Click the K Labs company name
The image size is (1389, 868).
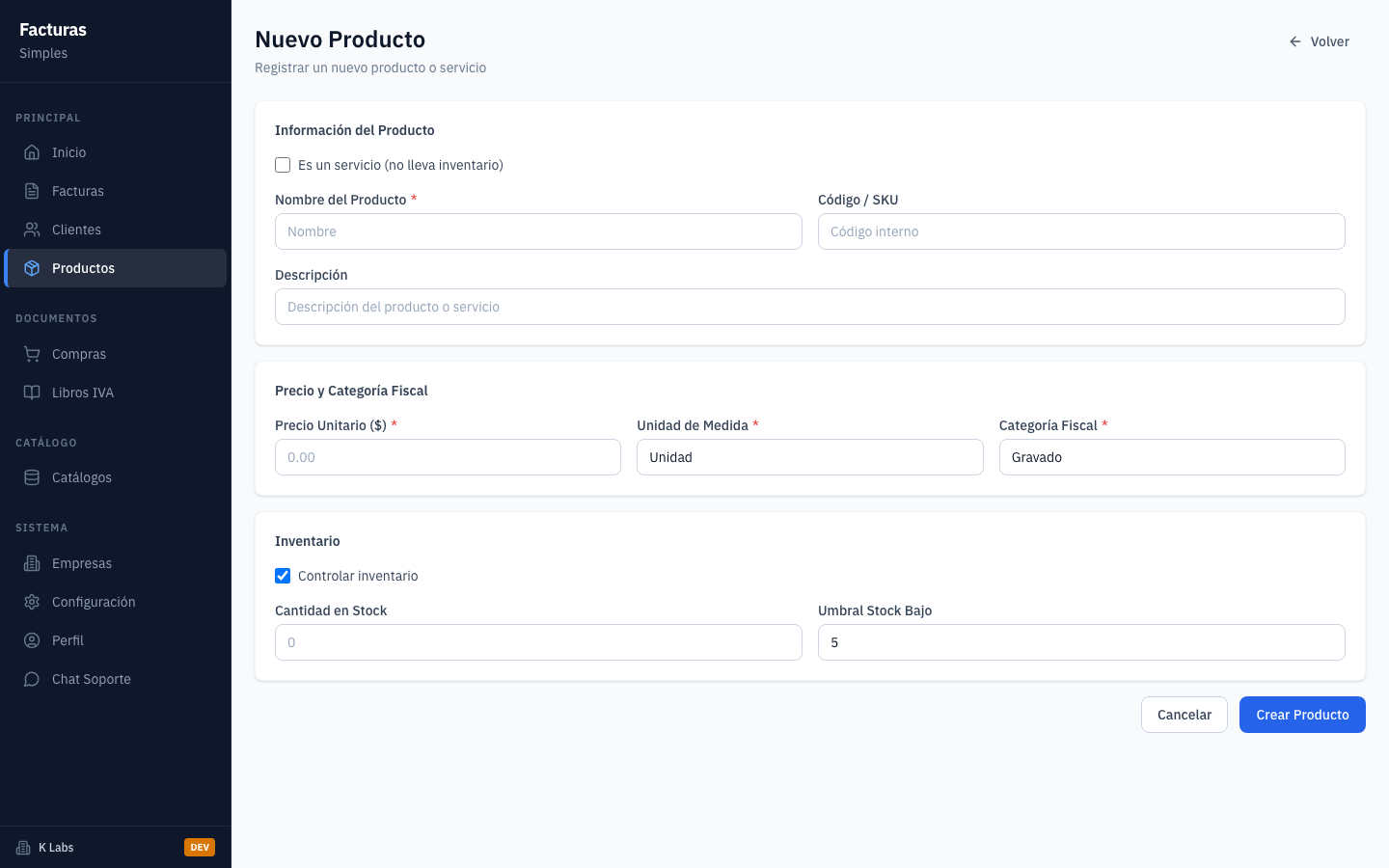56,848
